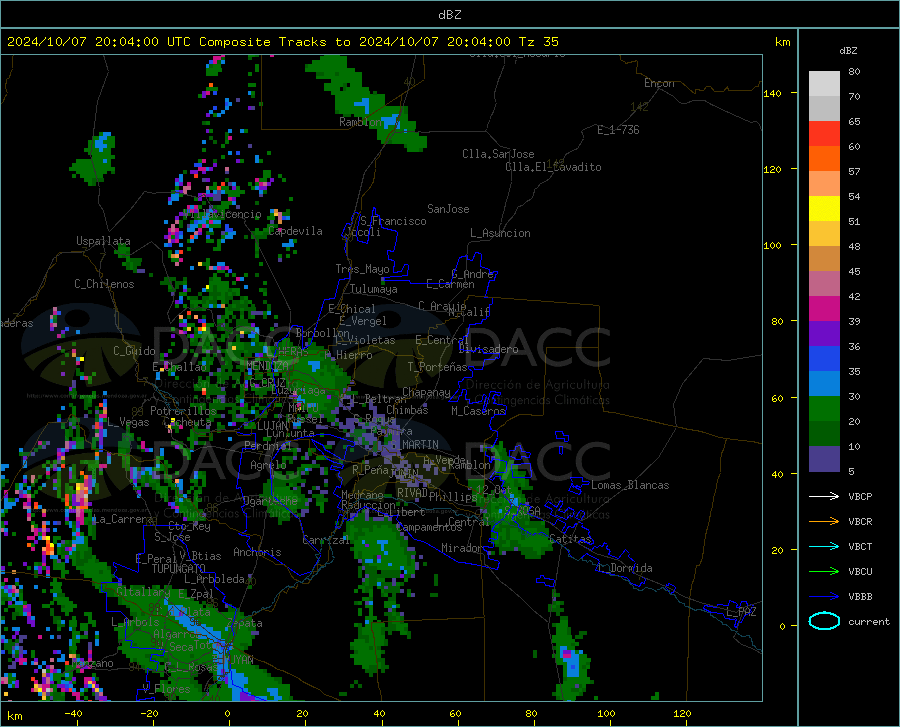
Task: Click the Clla.El_Cavadito place label
Action: point(553,167)
